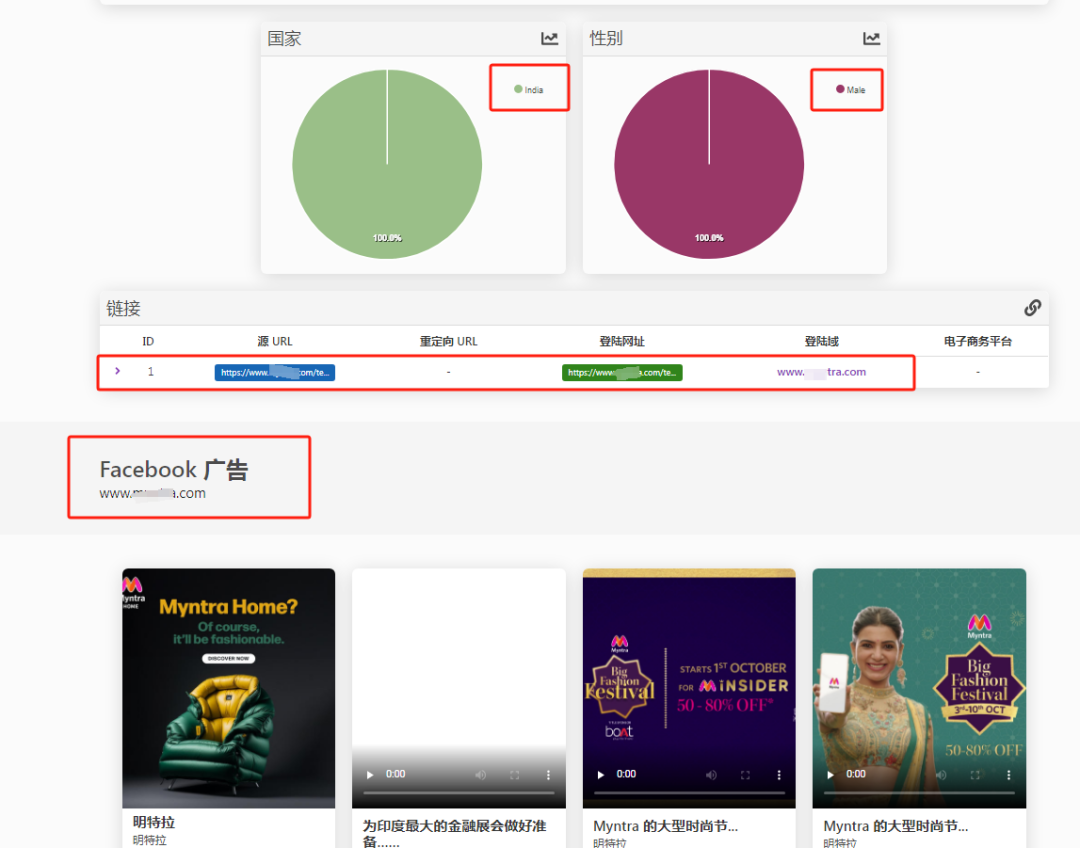Open the Myntra Home green chair ad
This screenshot has width=1080, height=848.
click(228, 688)
